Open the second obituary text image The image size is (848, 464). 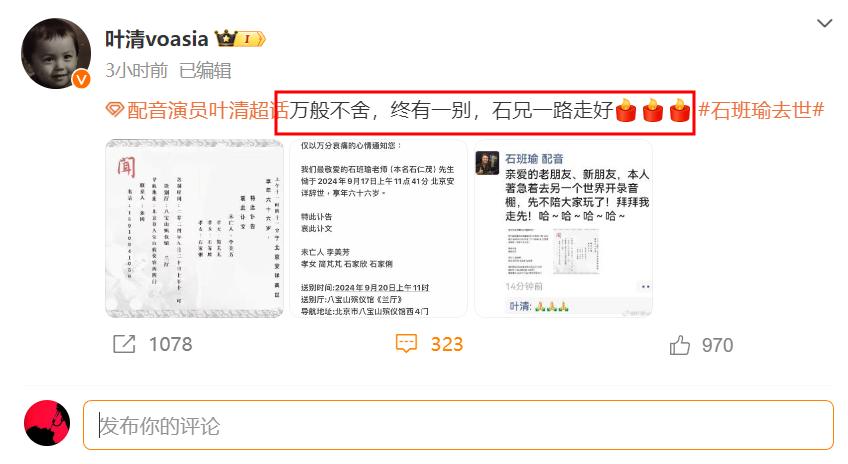tap(379, 228)
